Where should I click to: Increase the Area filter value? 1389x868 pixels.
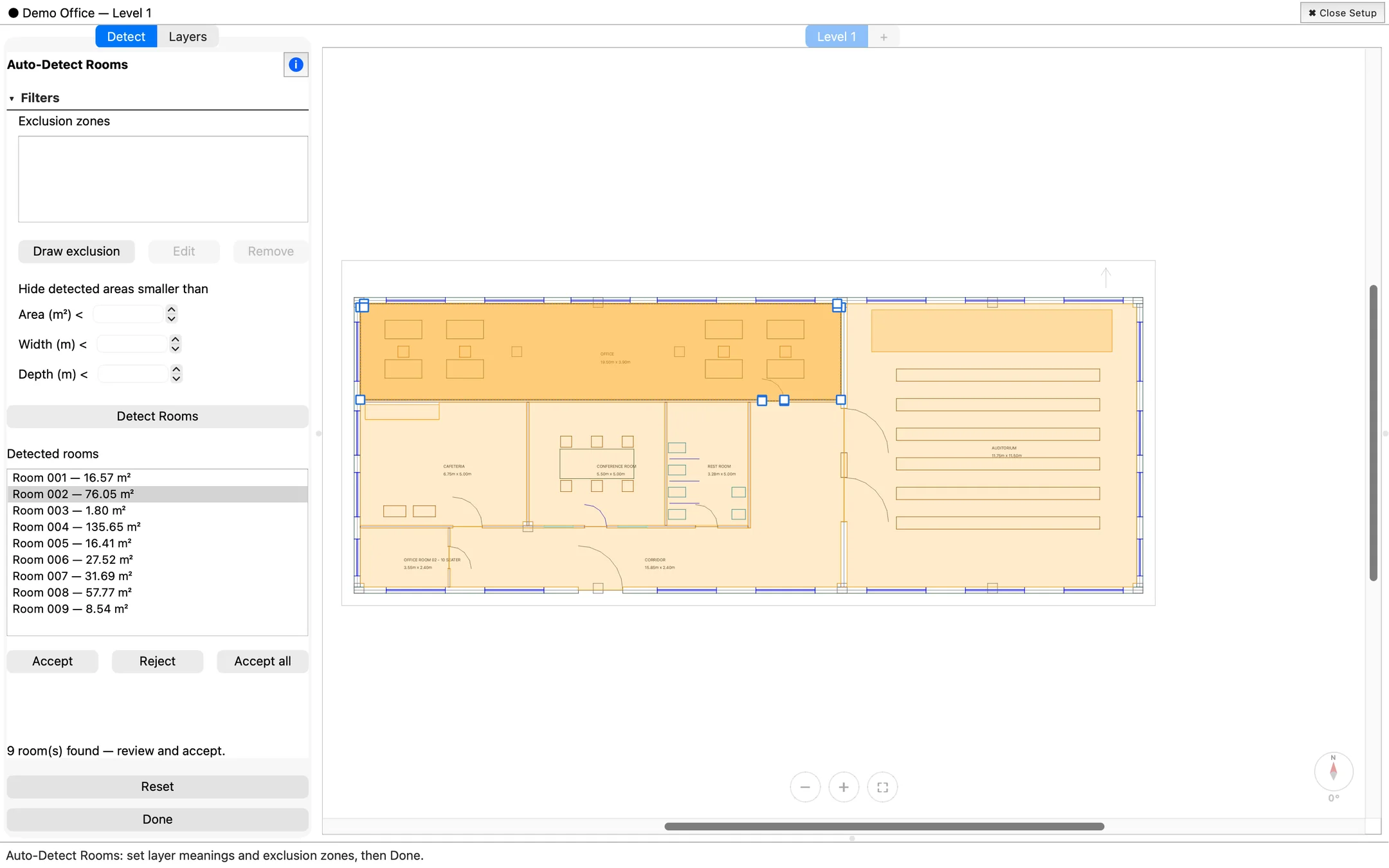172,309
